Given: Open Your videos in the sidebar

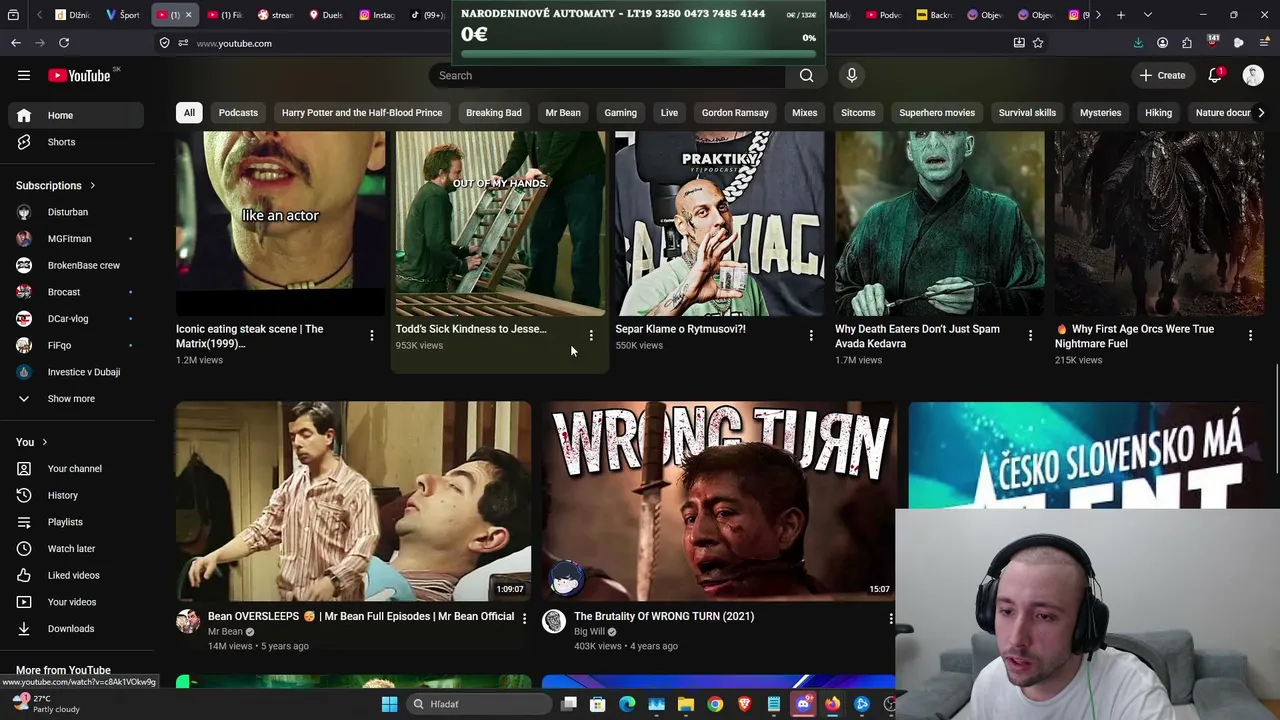Looking at the screenshot, I should 76,602.
